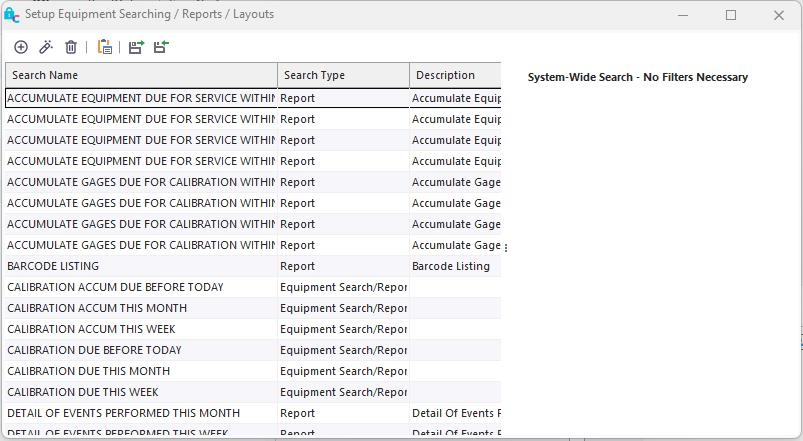Click the import icon with left arrow
This screenshot has height=441, width=803.
point(161,47)
